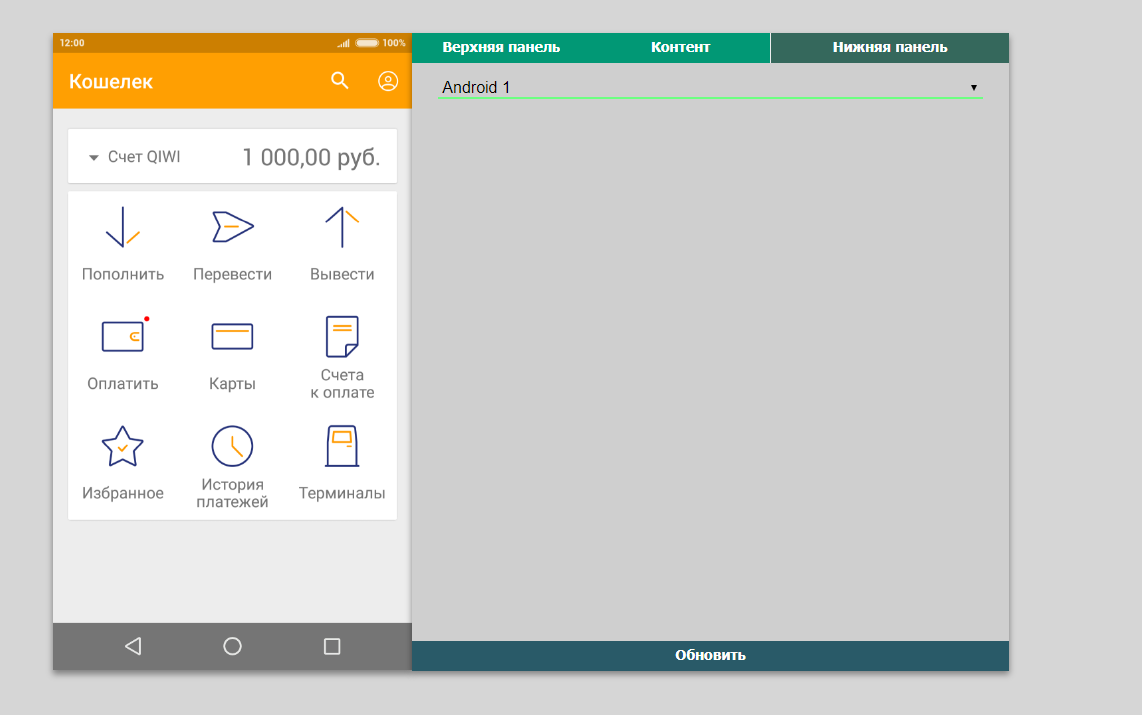
Task: Tap the search magnifier icon in Кошелек header
Action: 339,80
